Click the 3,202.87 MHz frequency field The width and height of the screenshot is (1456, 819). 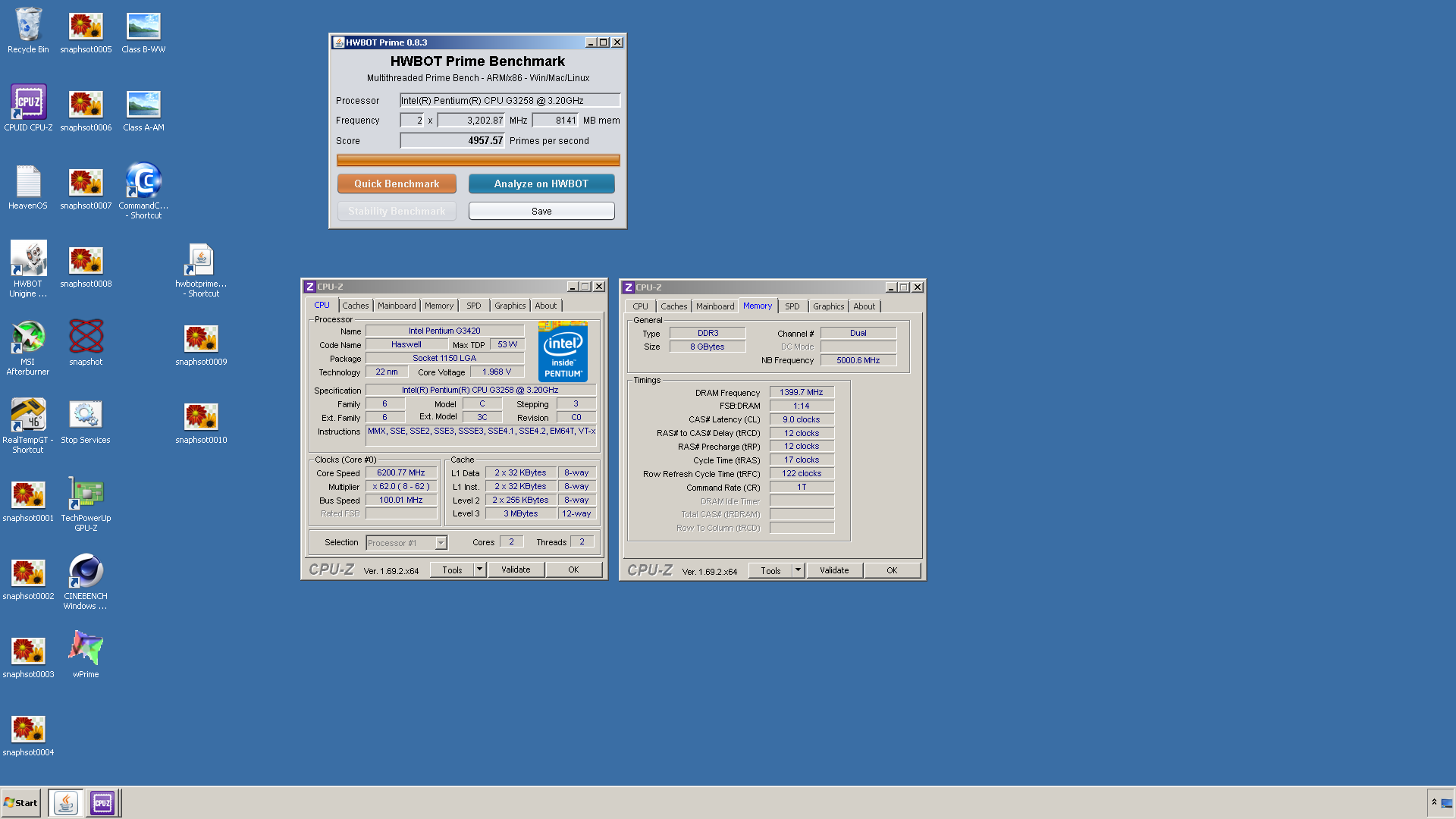pos(471,120)
